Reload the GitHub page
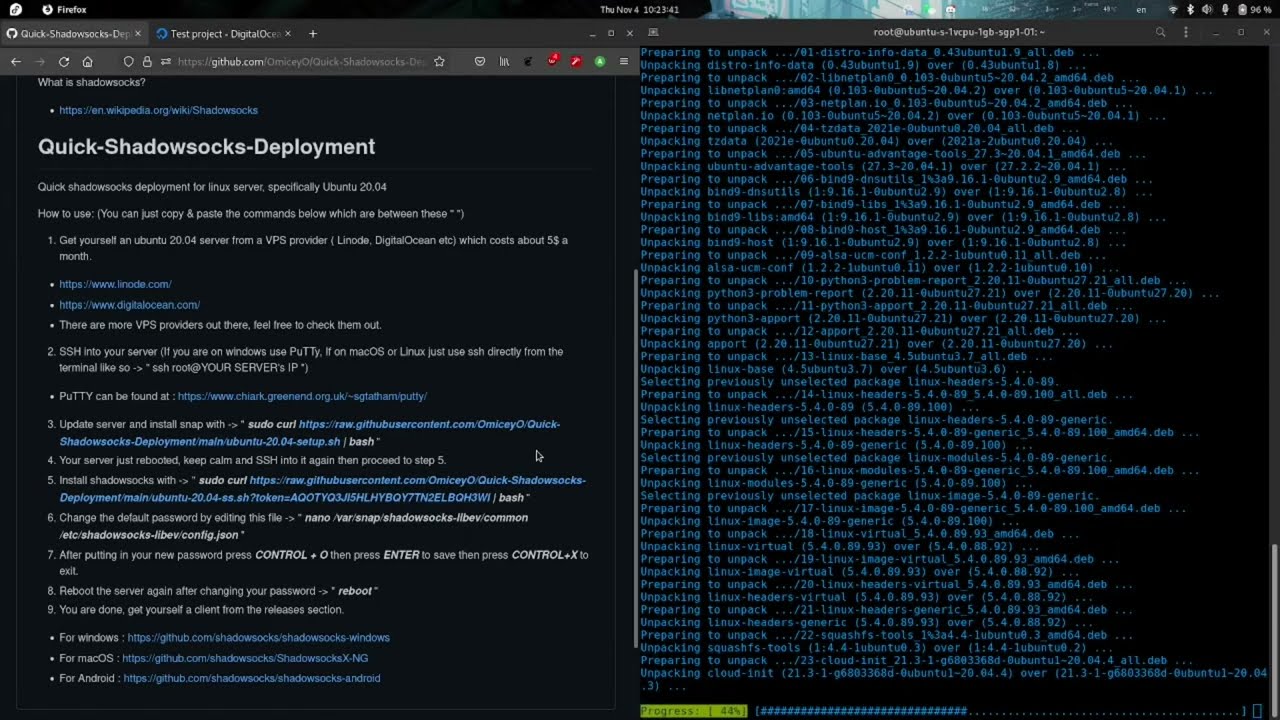1280x720 pixels. [64, 62]
